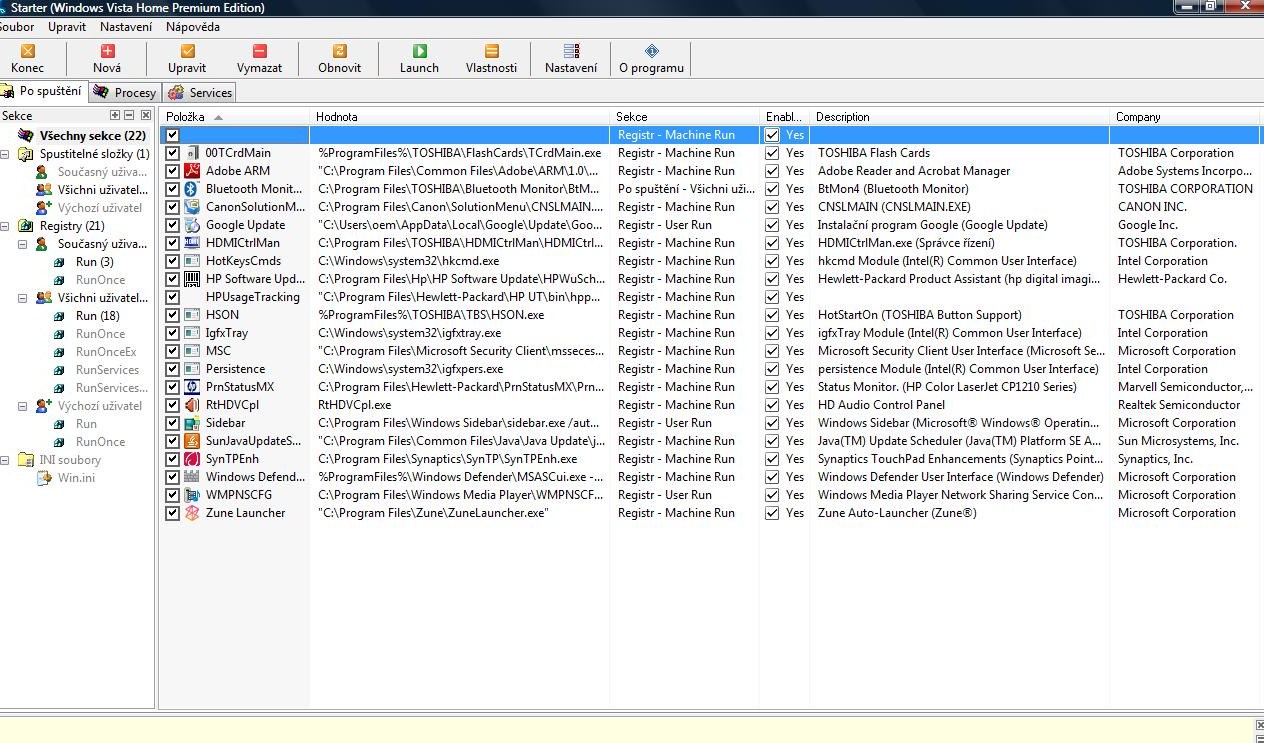The width and height of the screenshot is (1264, 743).
Task: Select Run (18) registry node
Action: (x=97, y=316)
